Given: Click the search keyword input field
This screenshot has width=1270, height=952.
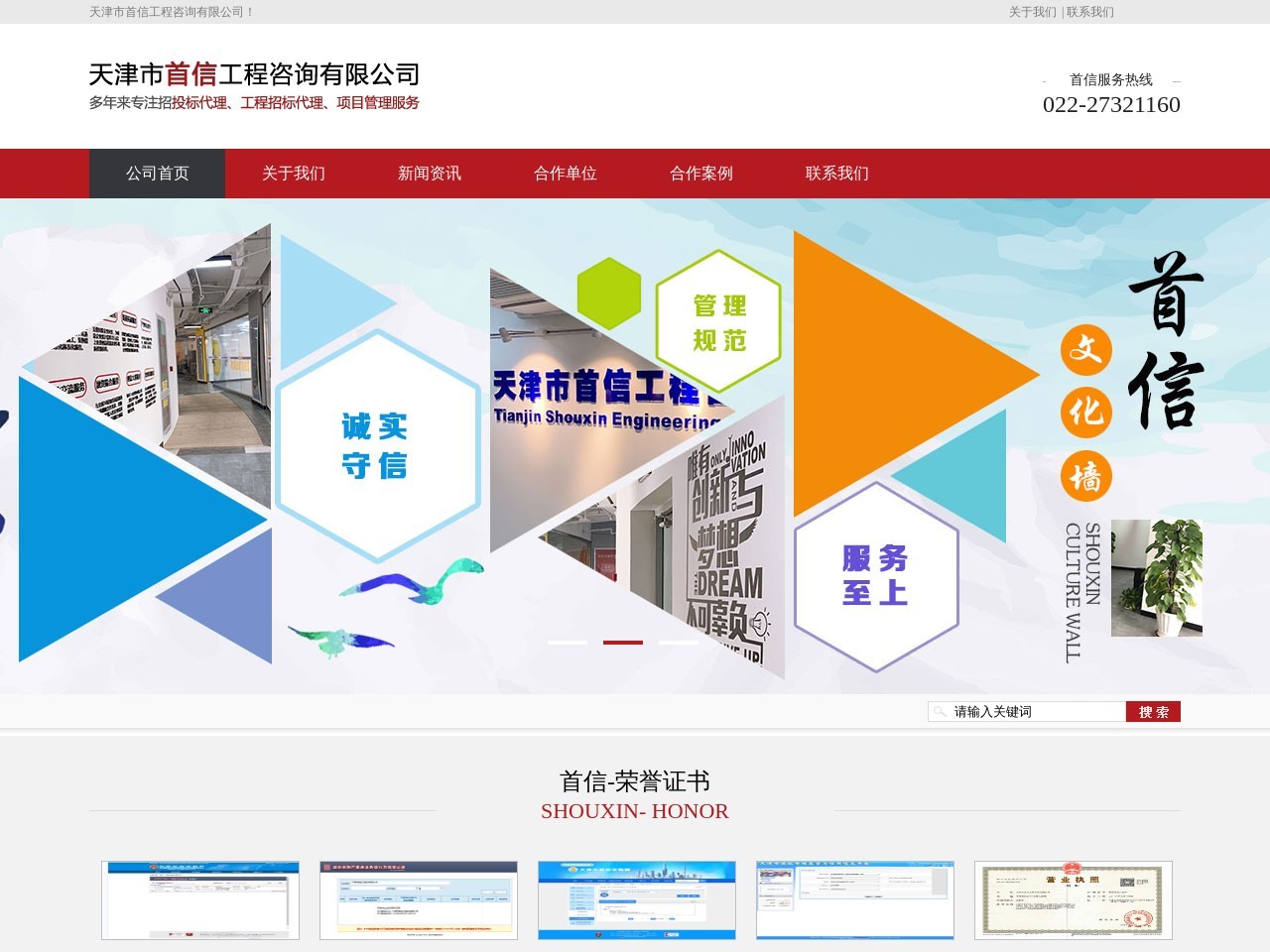Looking at the screenshot, I should click(1027, 711).
